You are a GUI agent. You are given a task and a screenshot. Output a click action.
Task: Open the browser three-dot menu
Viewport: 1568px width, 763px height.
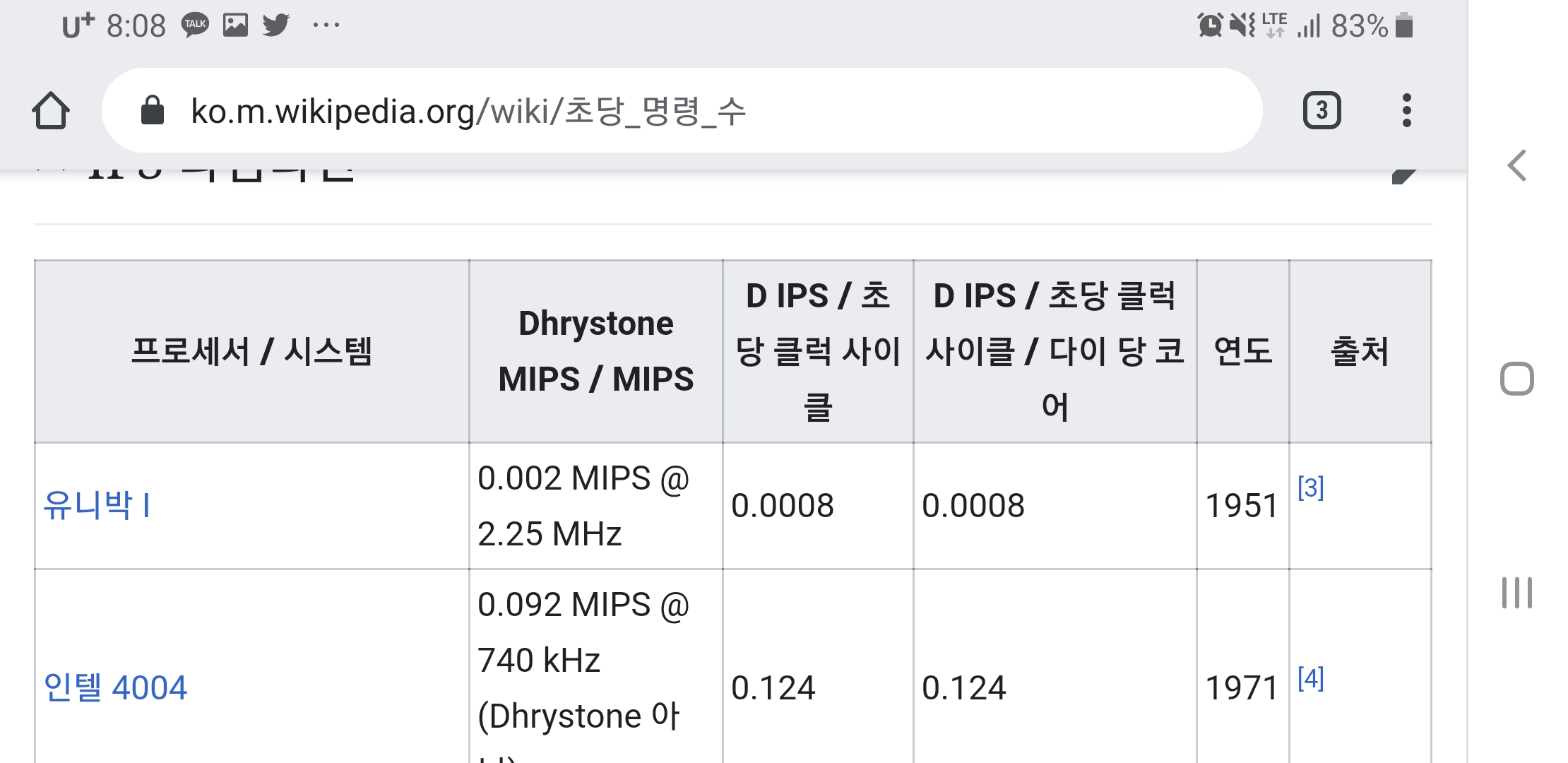[x=1406, y=110]
